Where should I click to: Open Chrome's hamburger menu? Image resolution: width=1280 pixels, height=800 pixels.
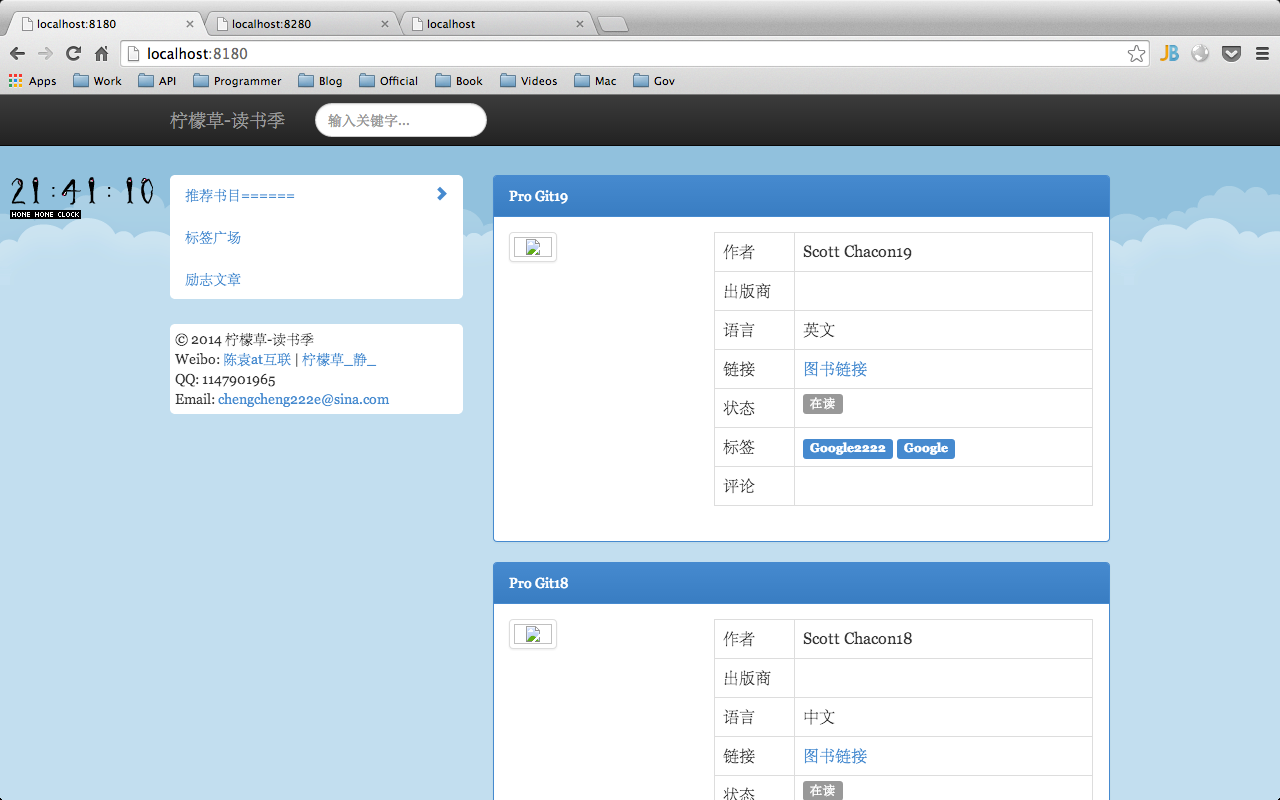[x=1260, y=53]
